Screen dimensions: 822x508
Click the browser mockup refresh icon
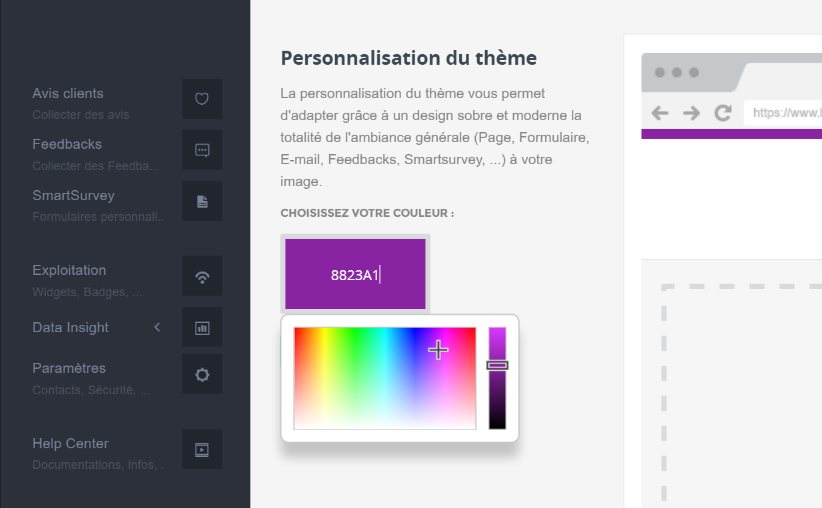click(723, 113)
